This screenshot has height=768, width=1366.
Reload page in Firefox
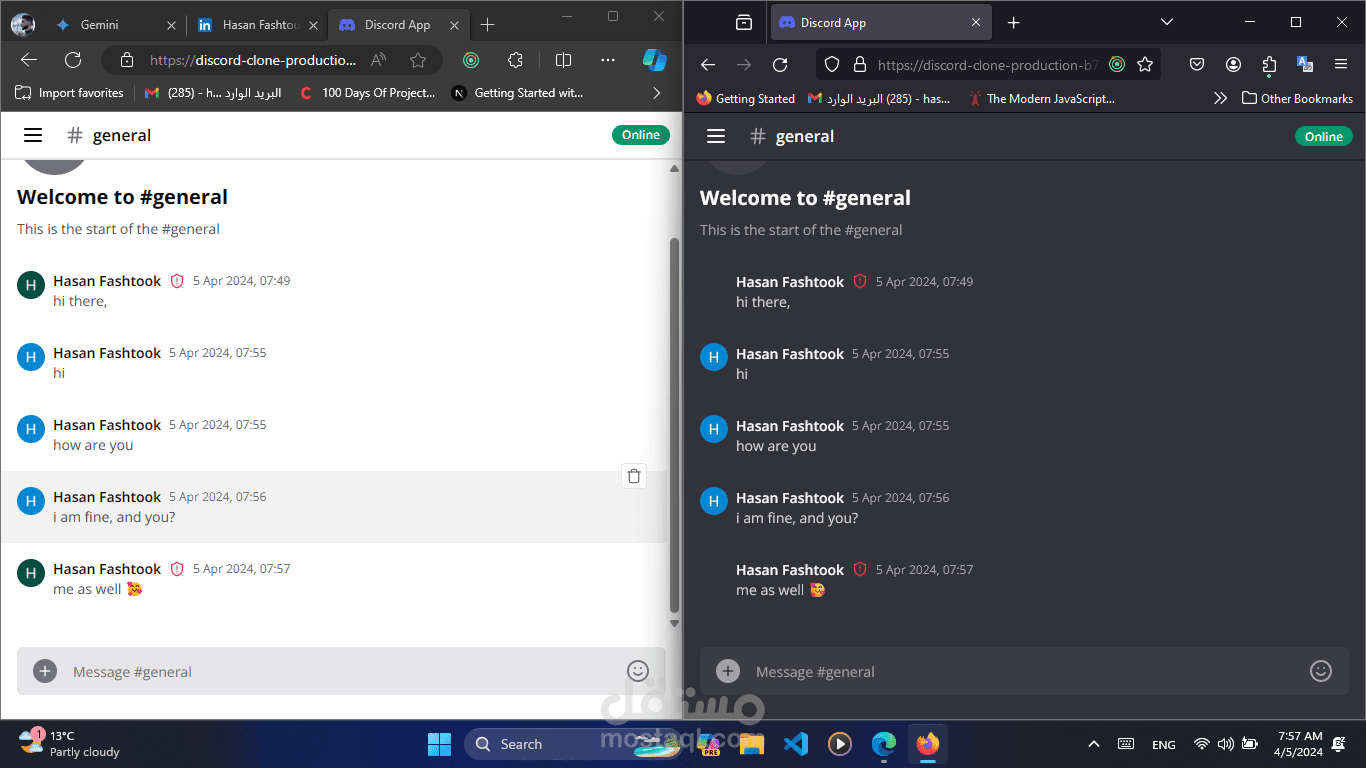point(780,65)
